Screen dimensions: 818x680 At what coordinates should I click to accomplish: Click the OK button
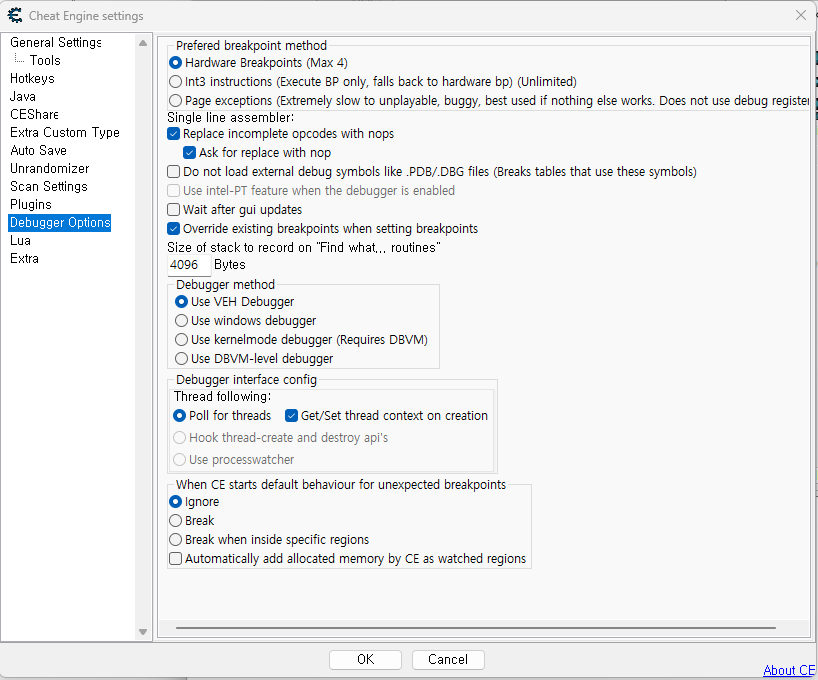tap(365, 660)
